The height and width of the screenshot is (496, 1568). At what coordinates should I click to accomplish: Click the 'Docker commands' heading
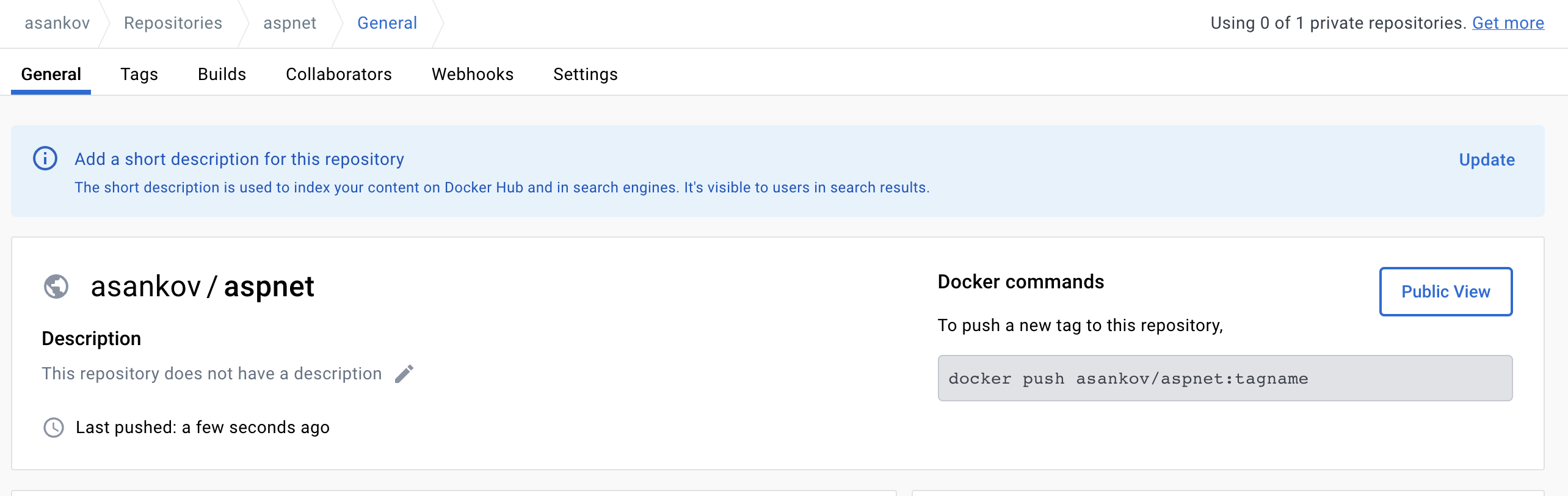[1021, 282]
